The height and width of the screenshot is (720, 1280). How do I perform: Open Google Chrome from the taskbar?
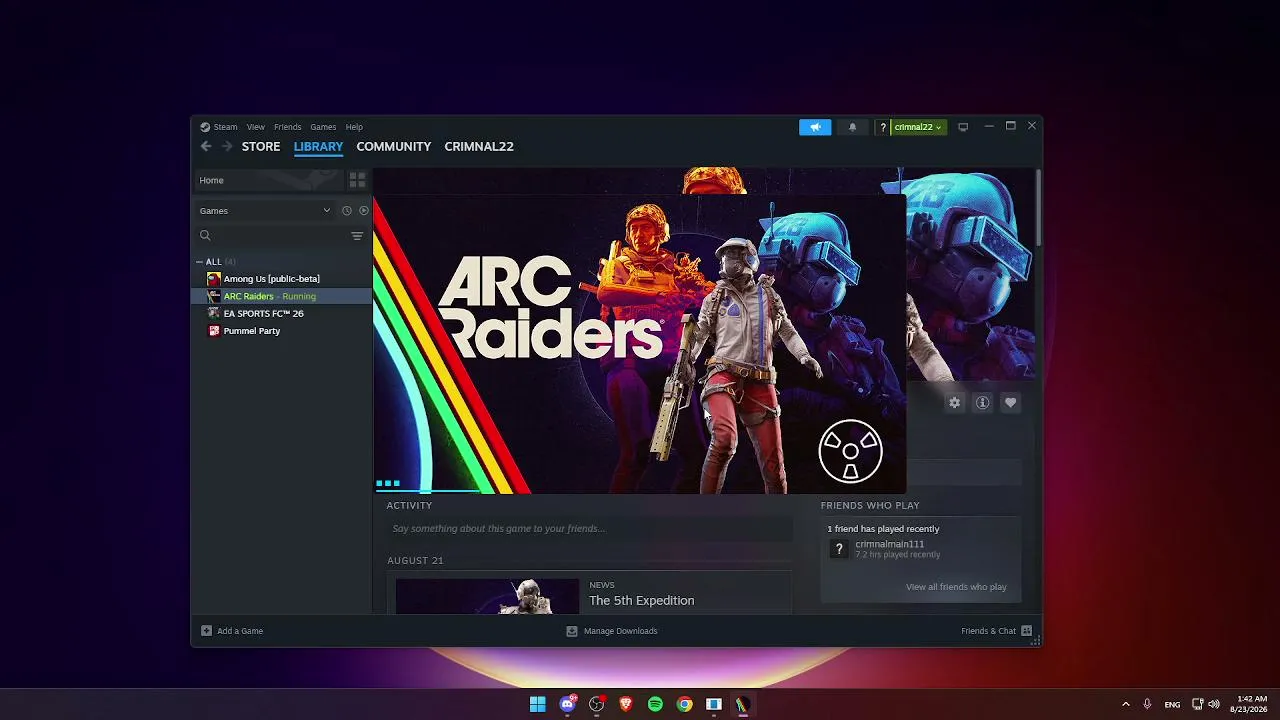(684, 704)
